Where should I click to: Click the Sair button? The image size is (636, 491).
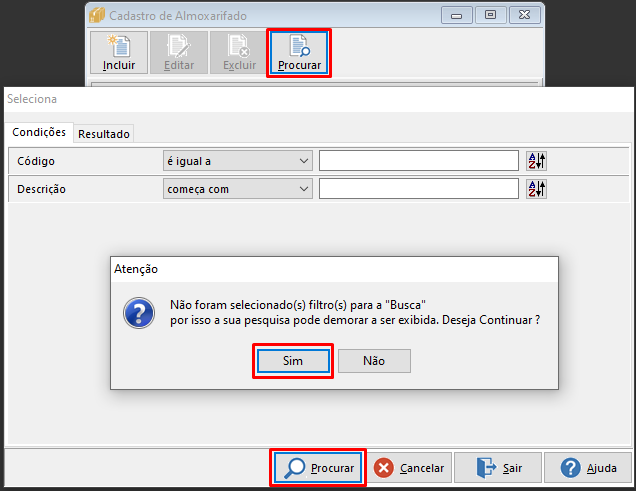tap(498, 468)
